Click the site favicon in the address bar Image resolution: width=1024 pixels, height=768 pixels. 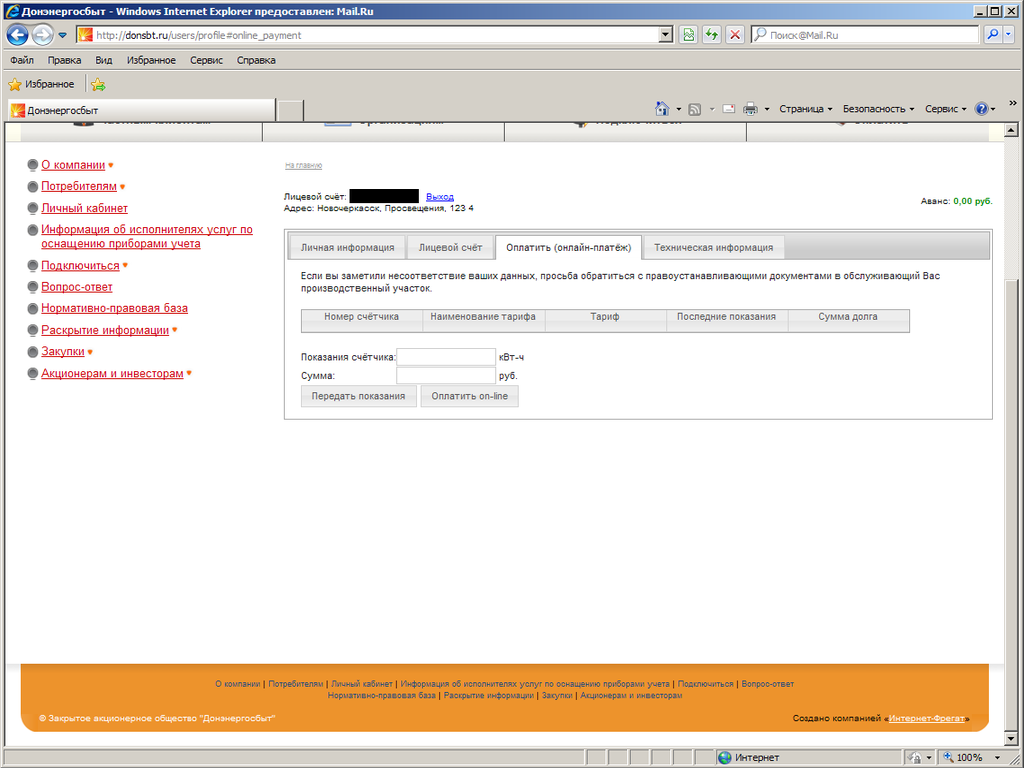86,35
